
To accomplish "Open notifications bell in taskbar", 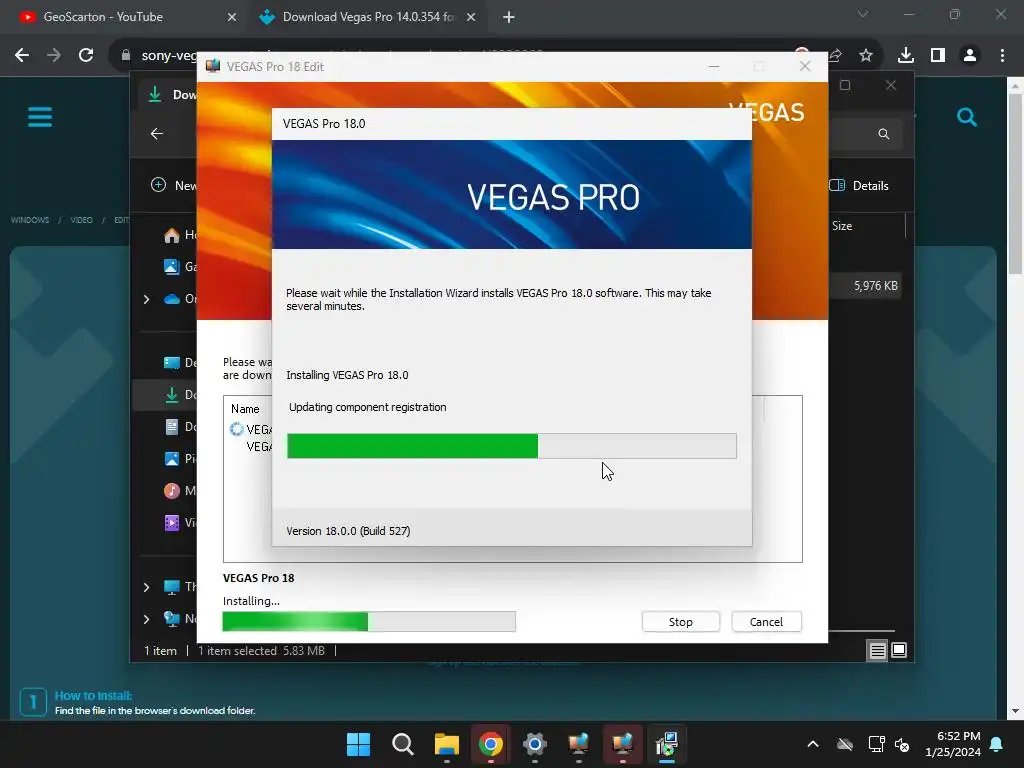I will pos(997,744).
